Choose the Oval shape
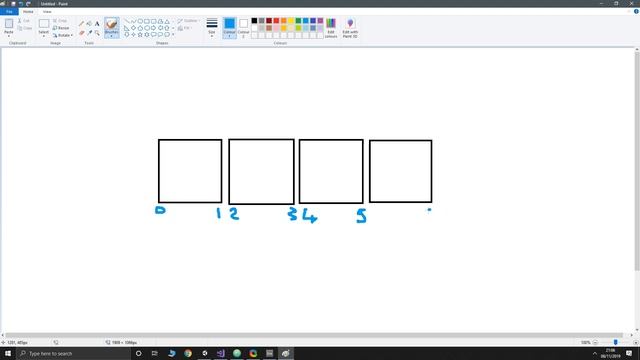The image size is (640, 360). coord(140,21)
